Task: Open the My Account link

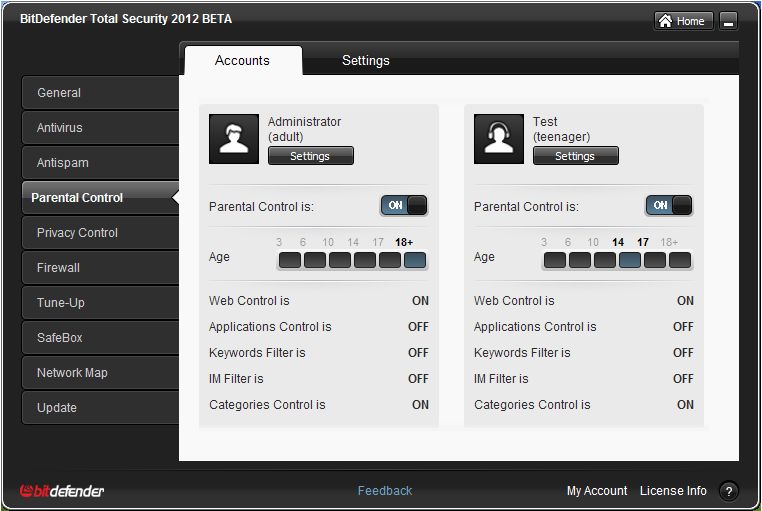Action: [597, 491]
